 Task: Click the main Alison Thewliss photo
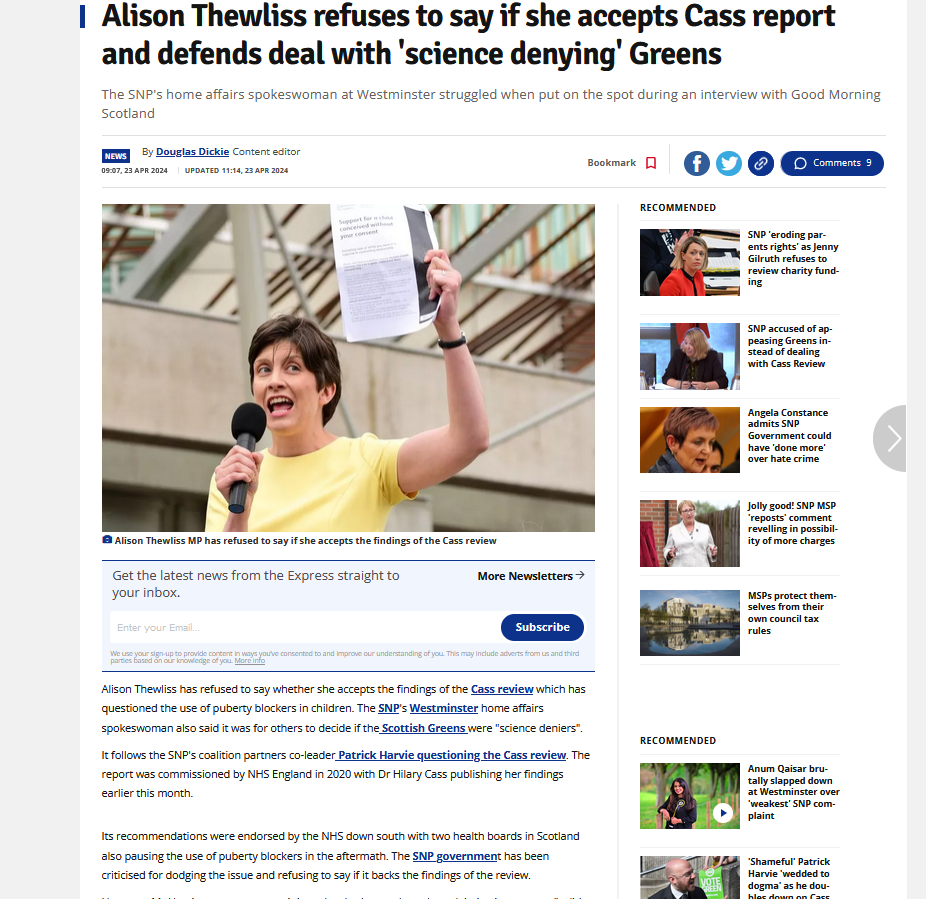pyautogui.click(x=348, y=367)
